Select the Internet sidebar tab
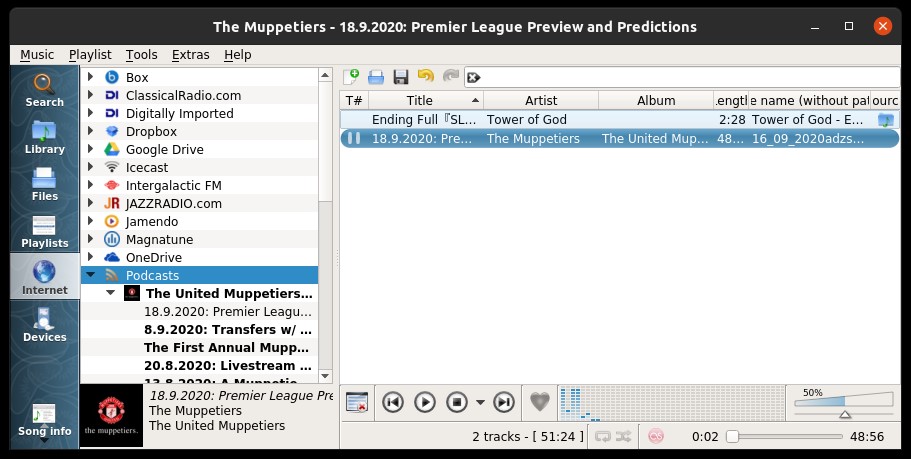The image size is (911, 459). coord(44,277)
